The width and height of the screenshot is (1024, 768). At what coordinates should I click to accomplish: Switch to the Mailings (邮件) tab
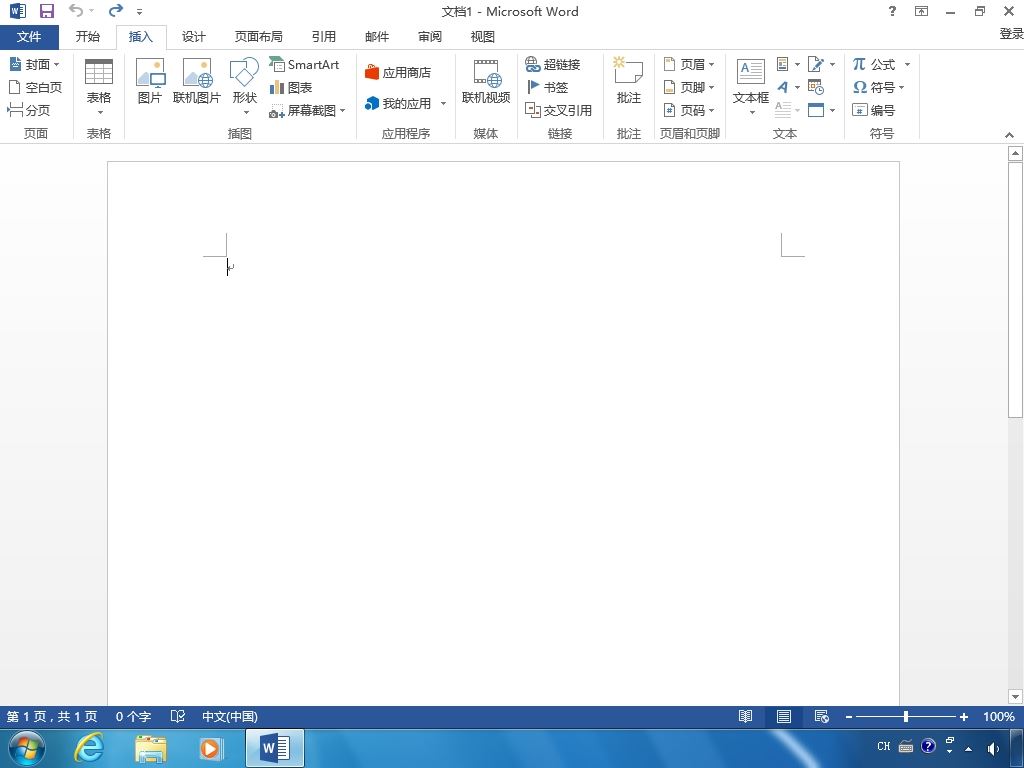click(376, 37)
